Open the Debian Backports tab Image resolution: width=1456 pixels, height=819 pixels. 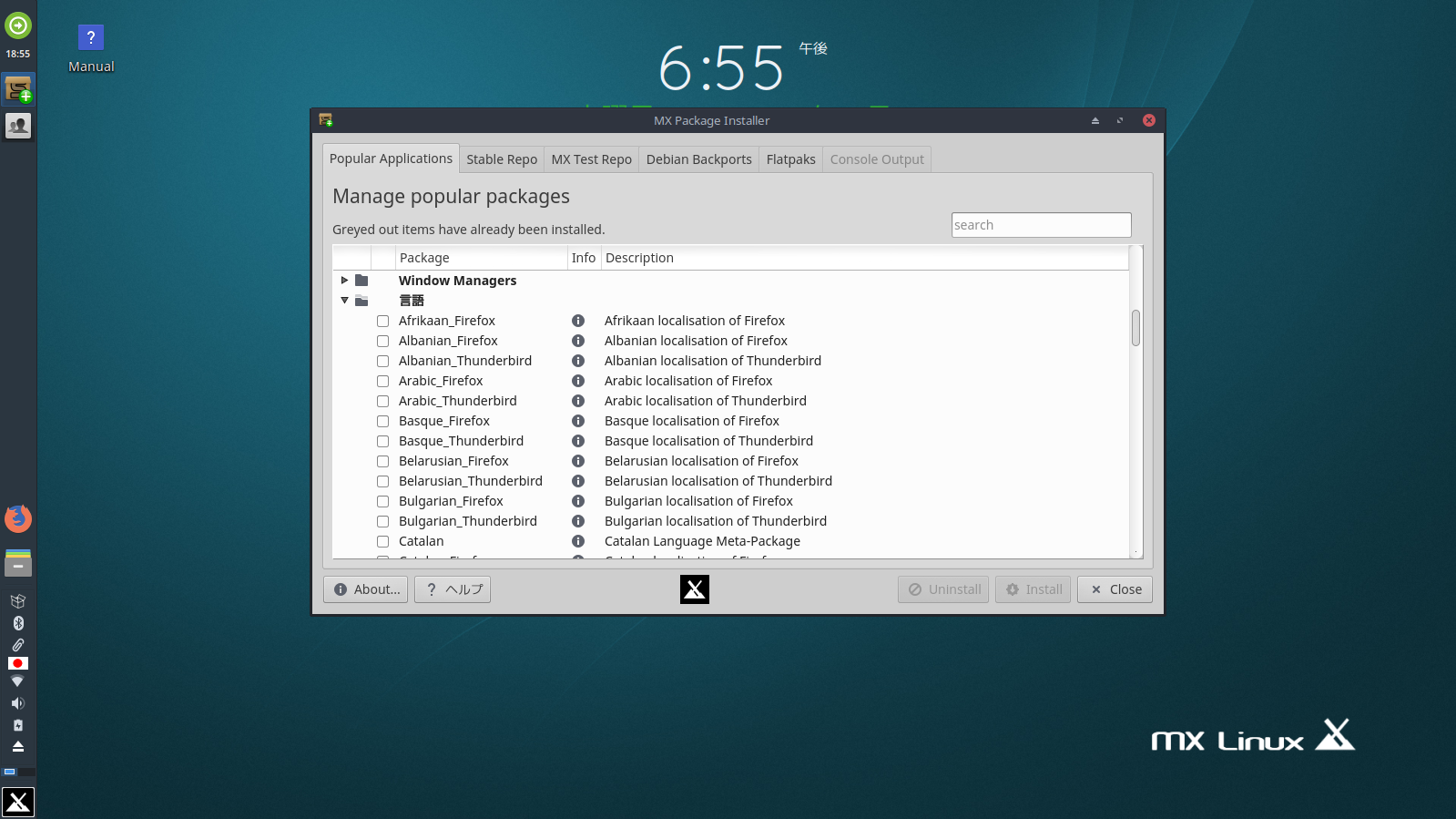698,159
